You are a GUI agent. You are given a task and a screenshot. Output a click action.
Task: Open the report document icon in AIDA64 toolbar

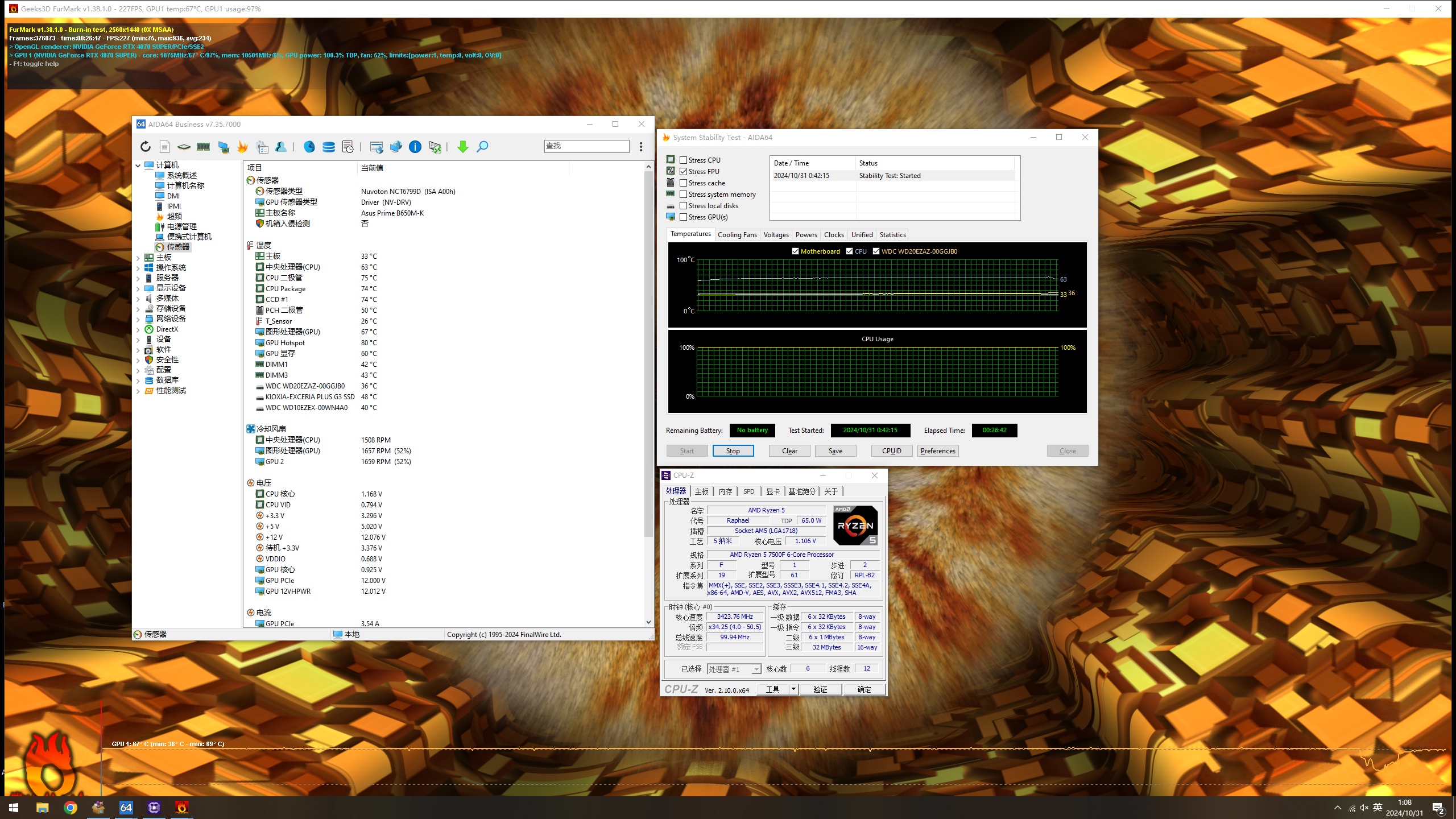point(164,147)
